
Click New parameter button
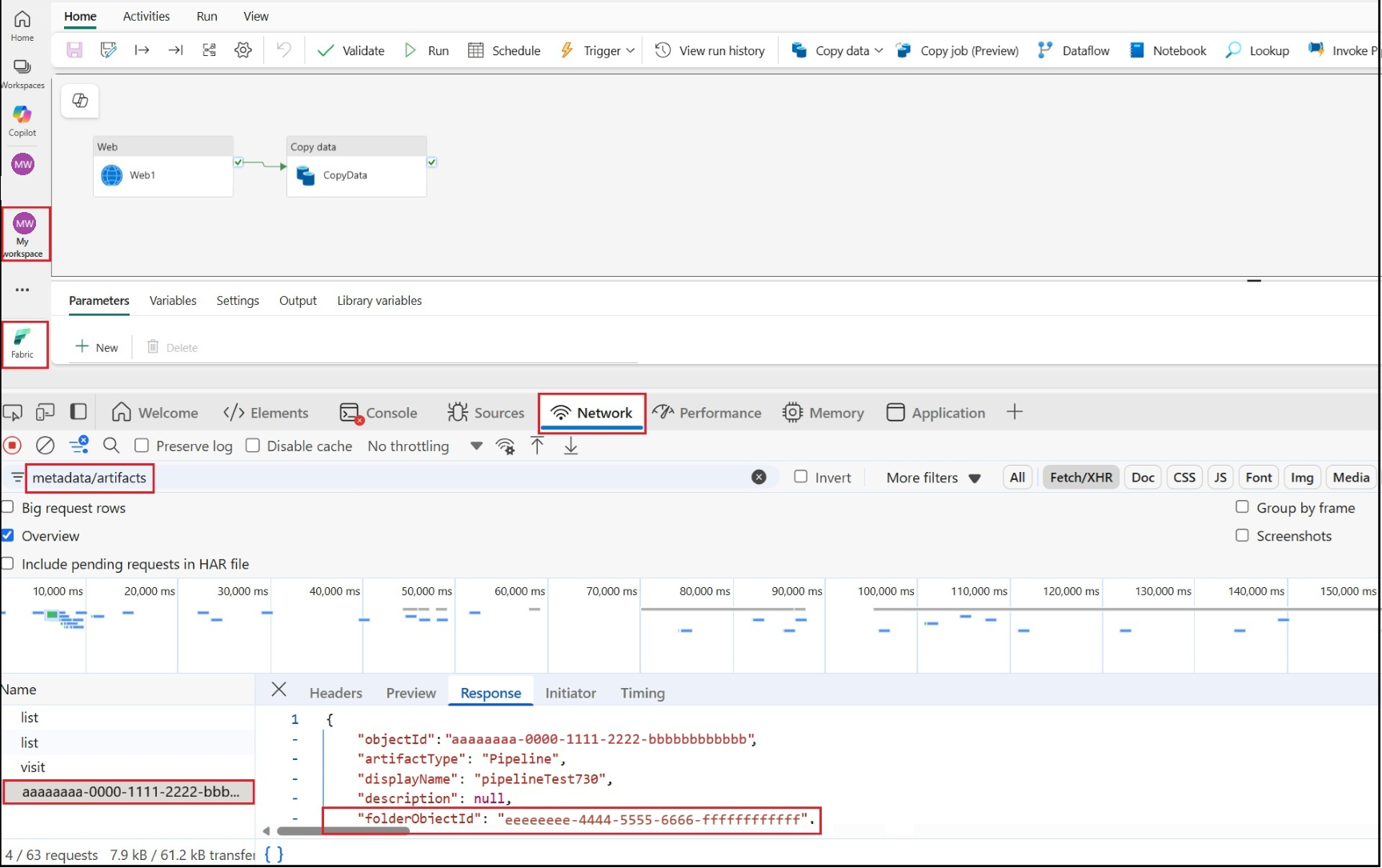(96, 347)
